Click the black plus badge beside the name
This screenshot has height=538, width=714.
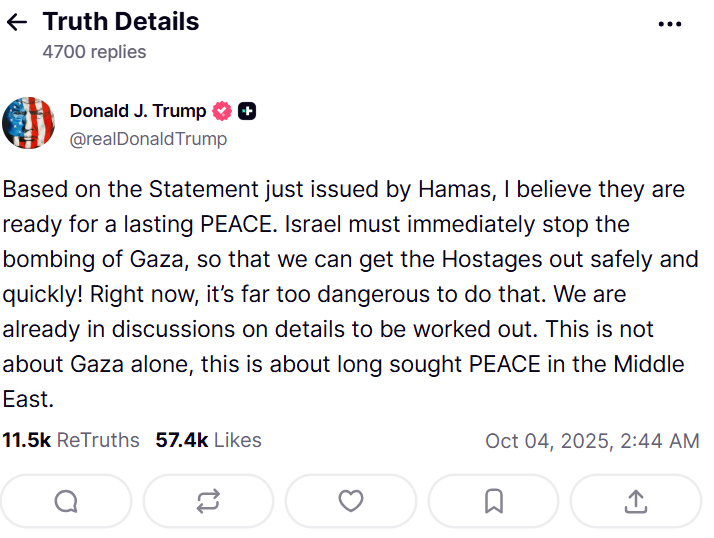(247, 111)
